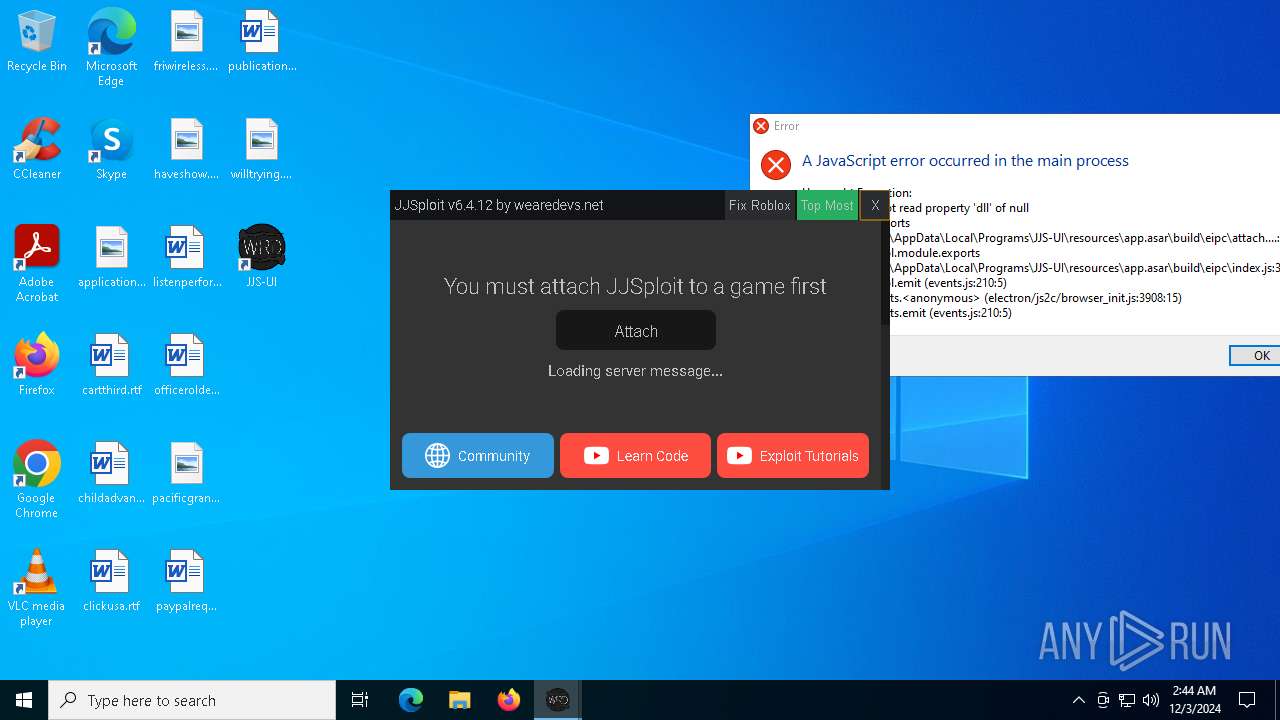Open VLC media player desktop shortcut
The width and height of the screenshot is (1280, 720).
36,588
